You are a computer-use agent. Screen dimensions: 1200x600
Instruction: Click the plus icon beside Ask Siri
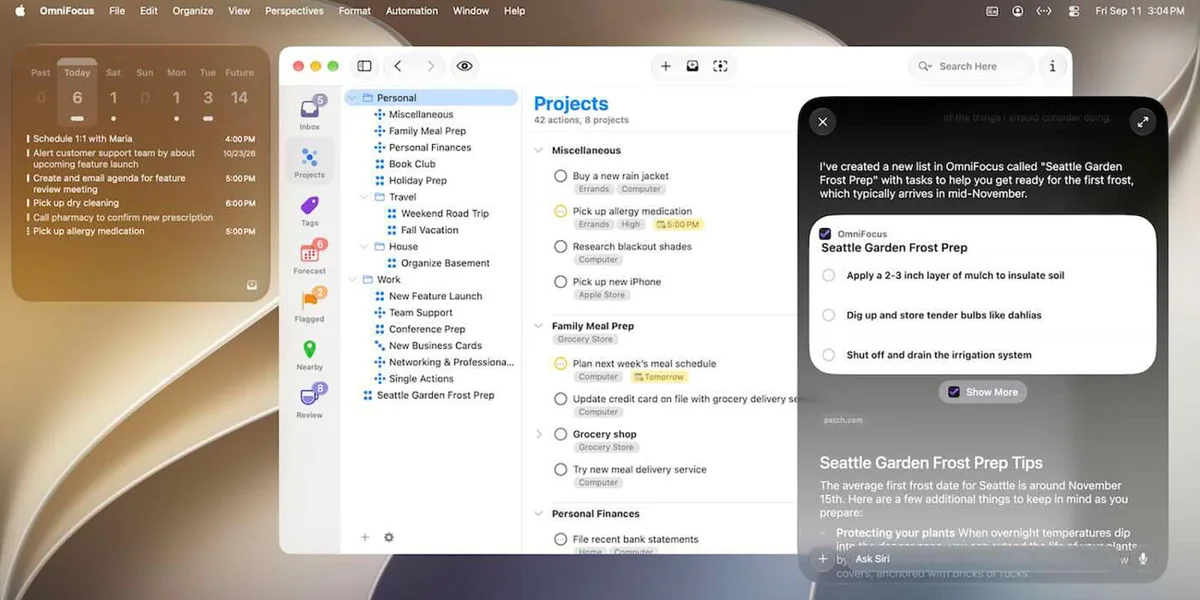(x=823, y=559)
